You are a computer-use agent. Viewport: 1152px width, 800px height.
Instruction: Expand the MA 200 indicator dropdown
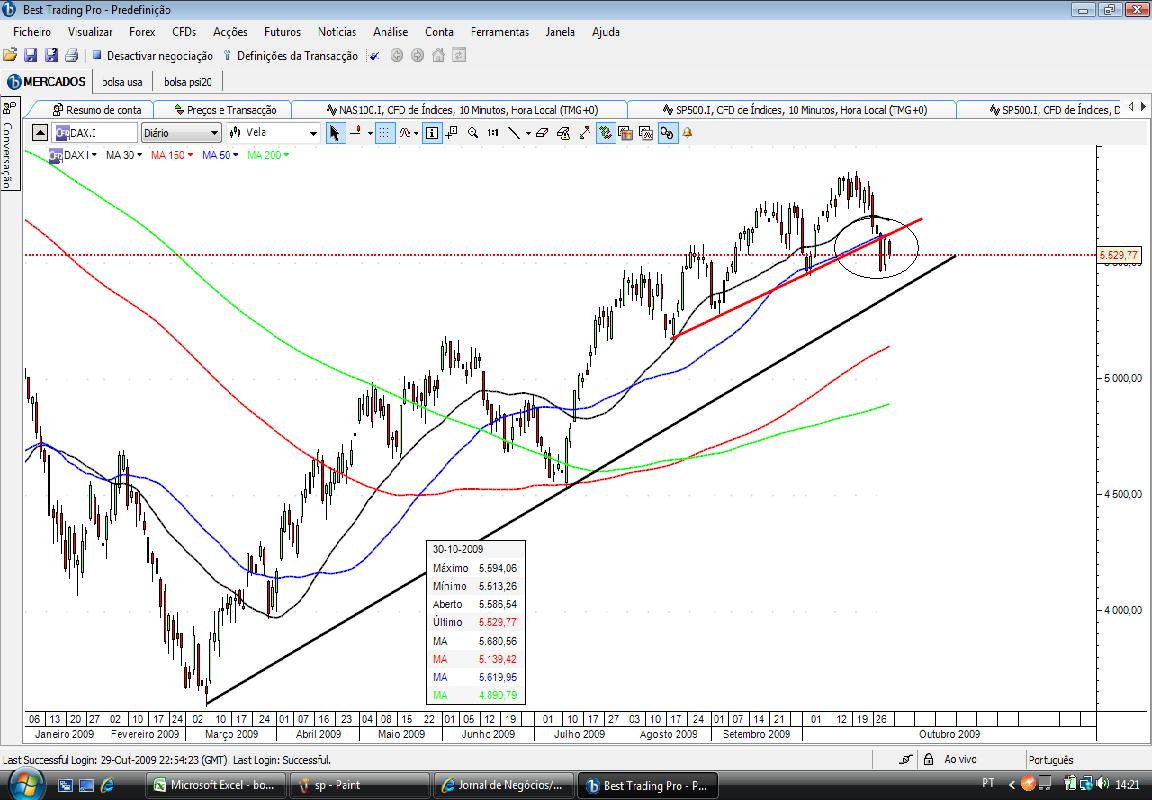tap(286, 155)
